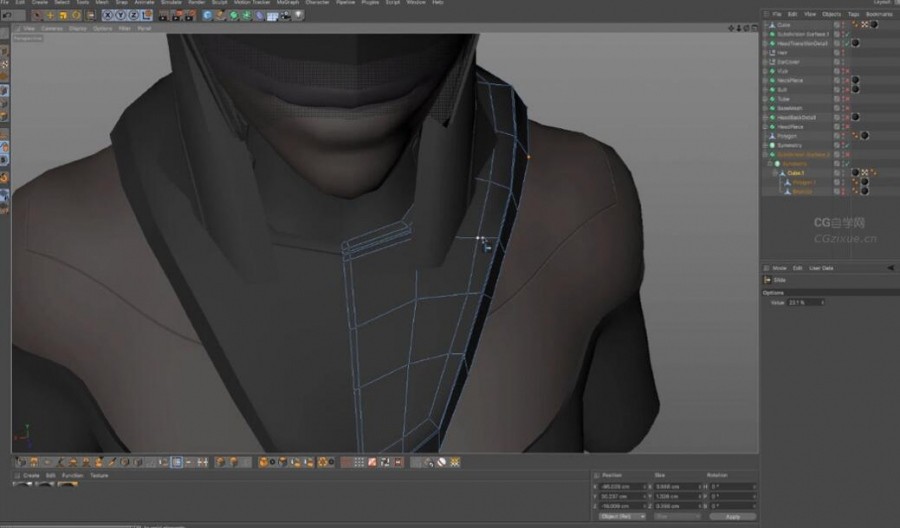This screenshot has height=528, width=900.
Task: Toggle the enable check on Subdivision Surface.1
Action: (847, 34)
